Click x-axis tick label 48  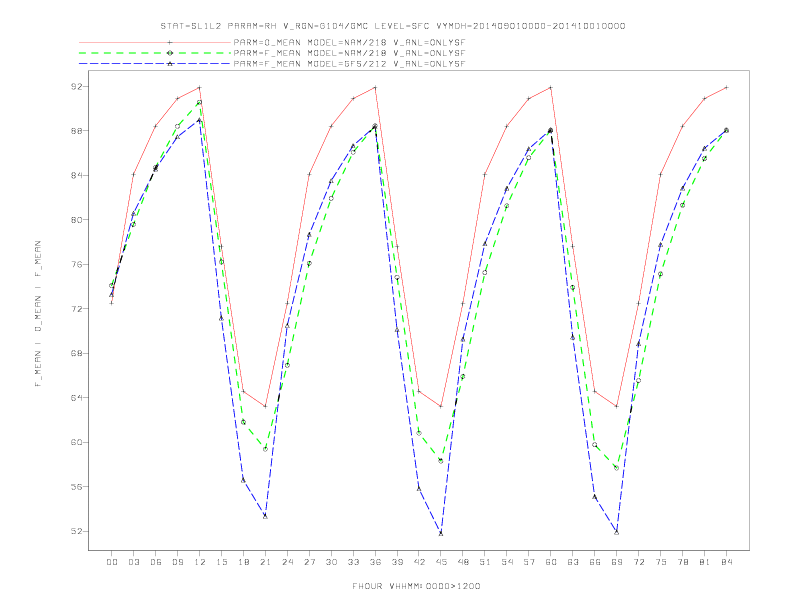(x=463, y=562)
